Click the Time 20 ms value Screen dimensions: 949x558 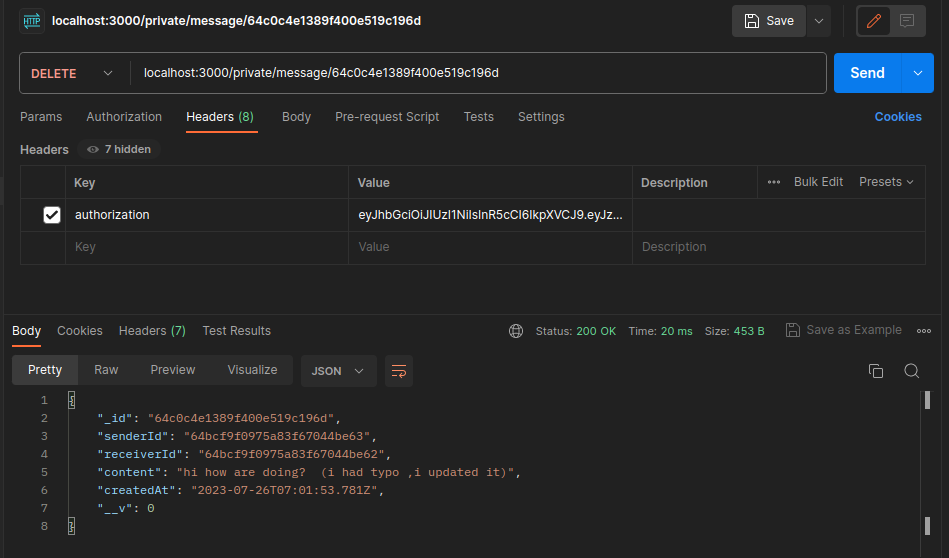[676, 331]
